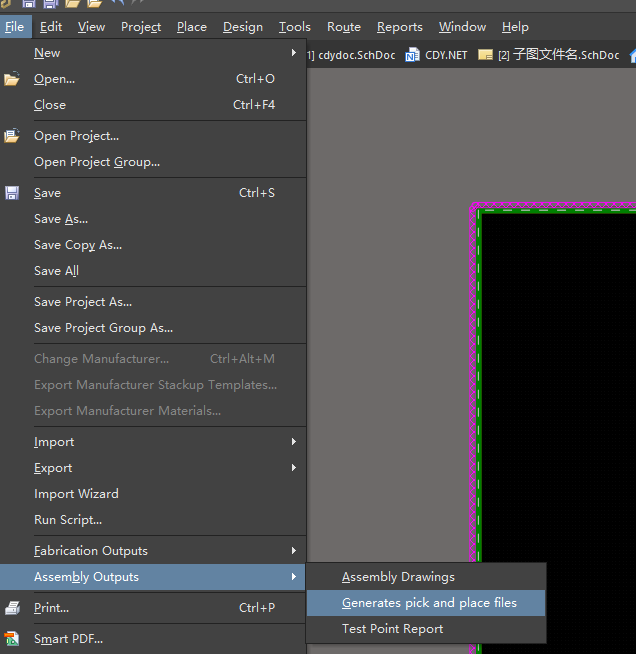This screenshot has height=654, width=636.
Task: Choose Save As...
Action: tap(153, 219)
